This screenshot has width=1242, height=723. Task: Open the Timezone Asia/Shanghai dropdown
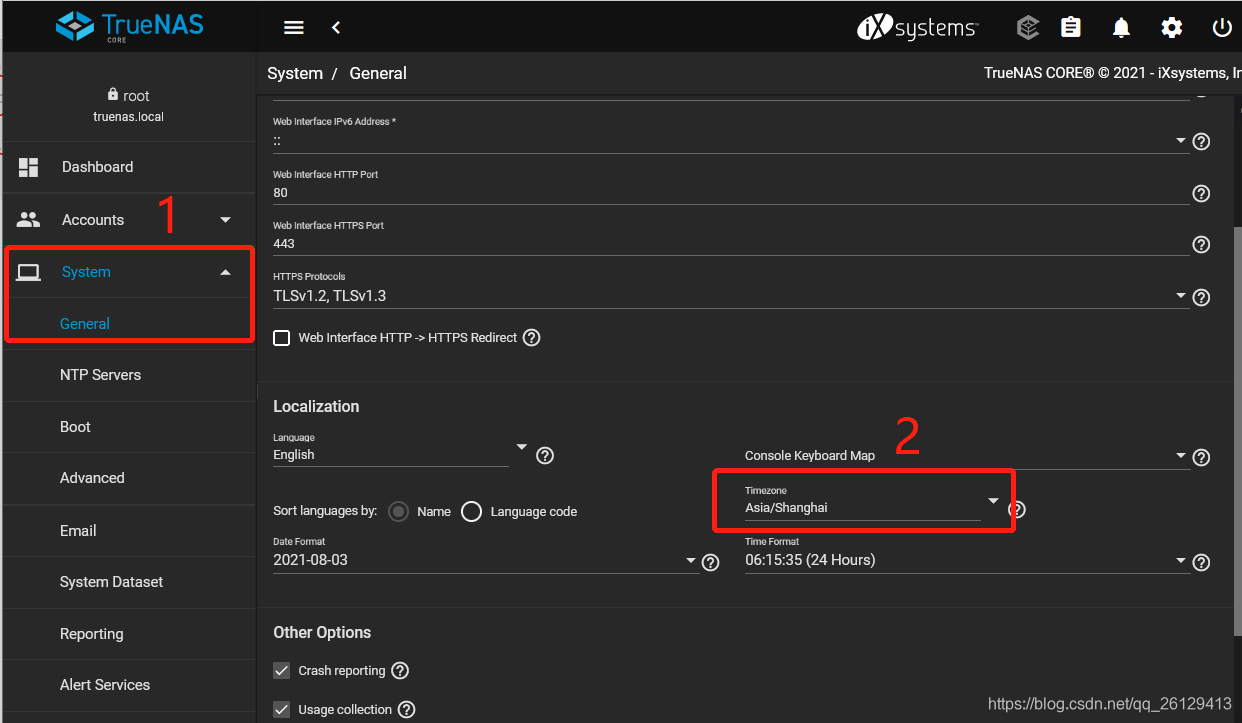pos(993,500)
